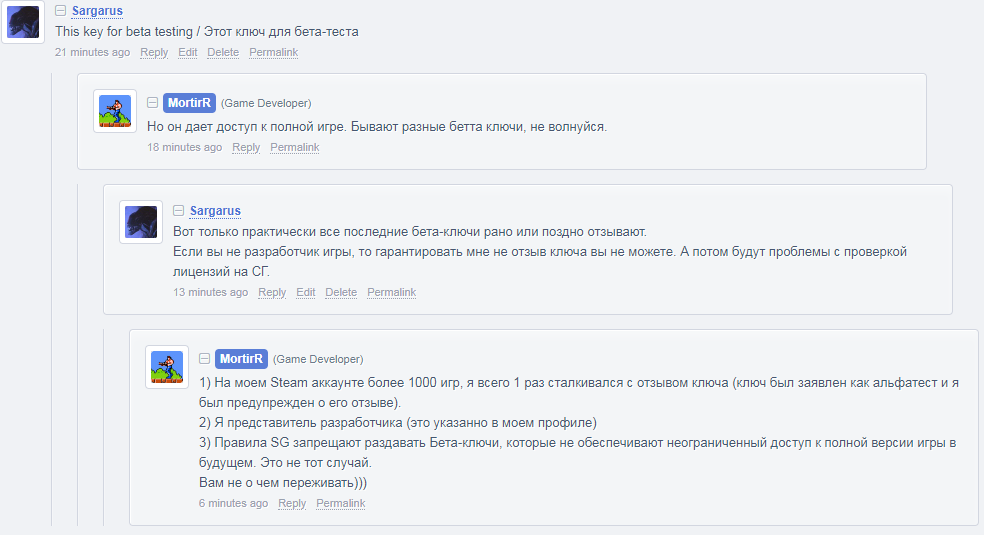This screenshot has width=984, height=535.
Task: Edit the 13 minutes ago comment
Action: (x=306, y=292)
